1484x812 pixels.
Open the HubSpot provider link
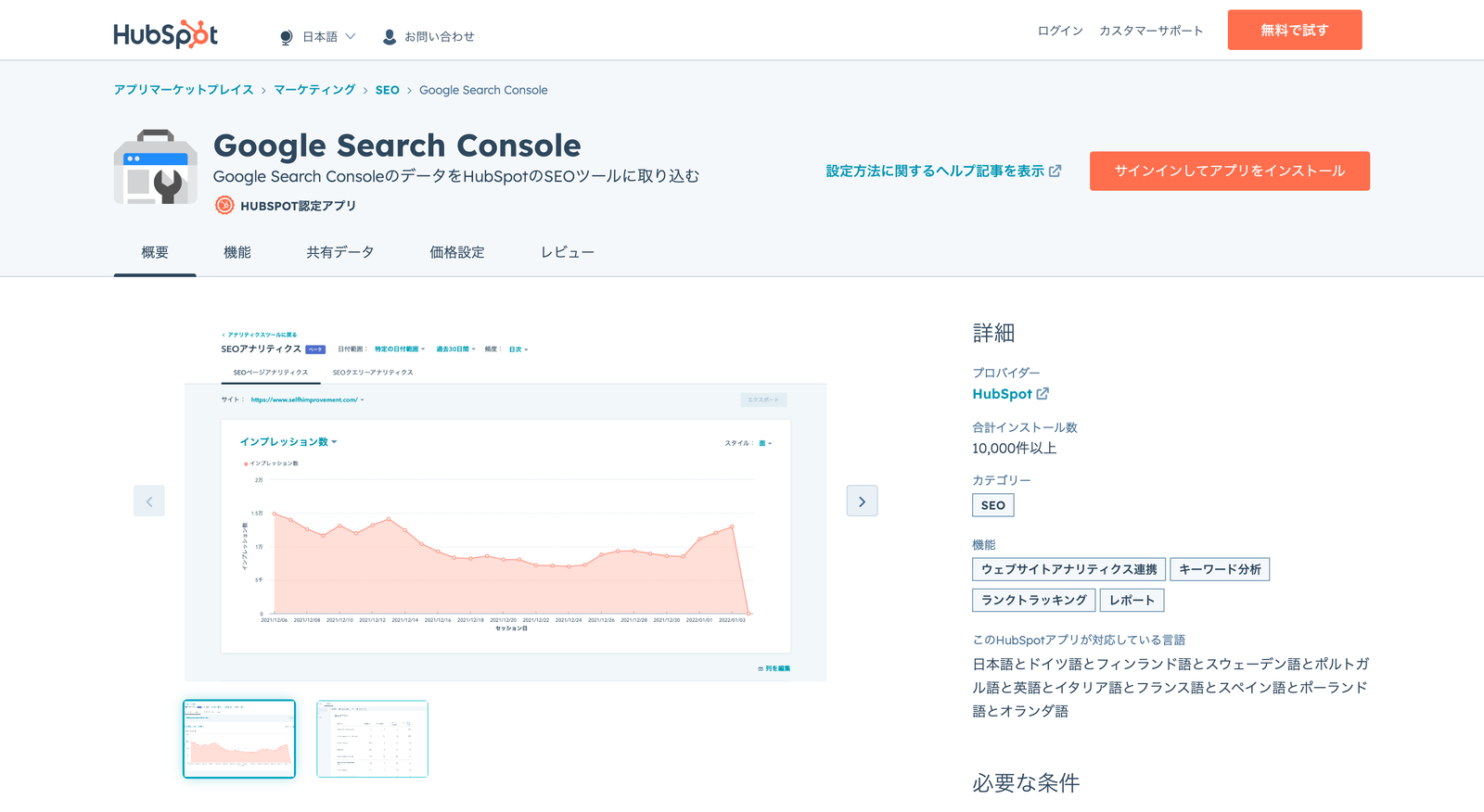[1002, 394]
